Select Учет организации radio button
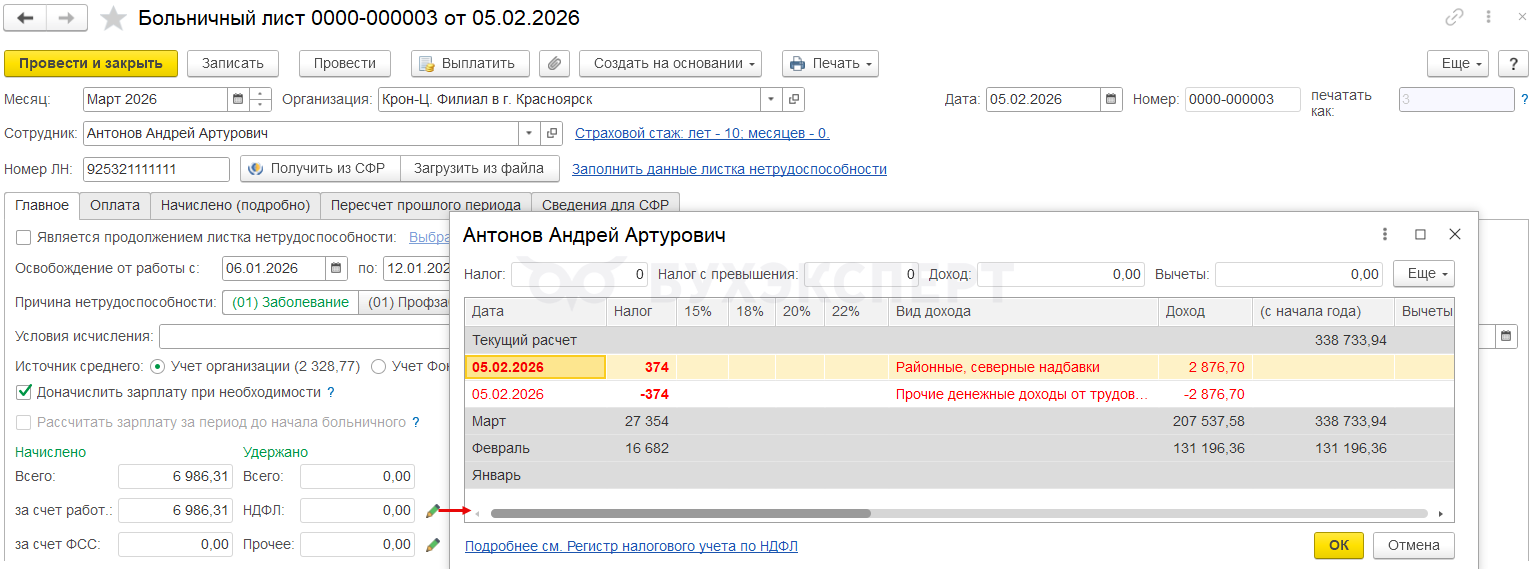This screenshot has height=569, width=1531. pos(157,366)
